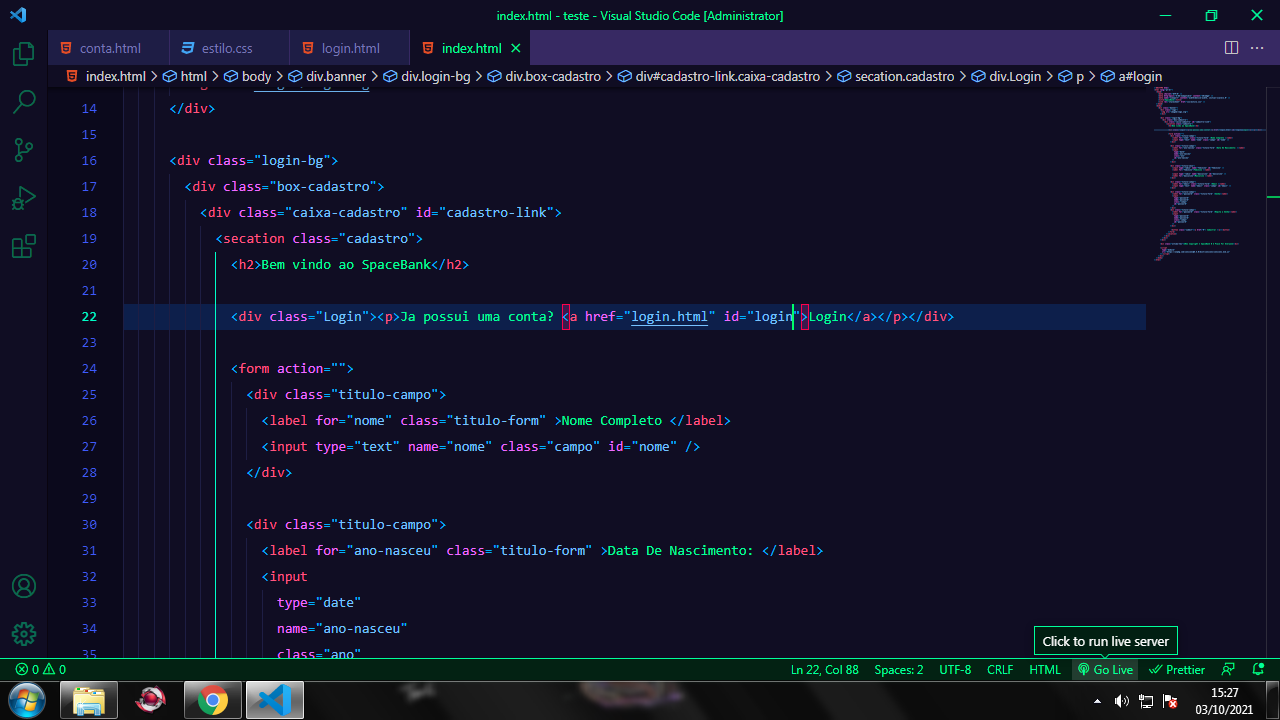The width and height of the screenshot is (1280, 720).
Task: Click the login.html href link in code
Action: [669, 317]
